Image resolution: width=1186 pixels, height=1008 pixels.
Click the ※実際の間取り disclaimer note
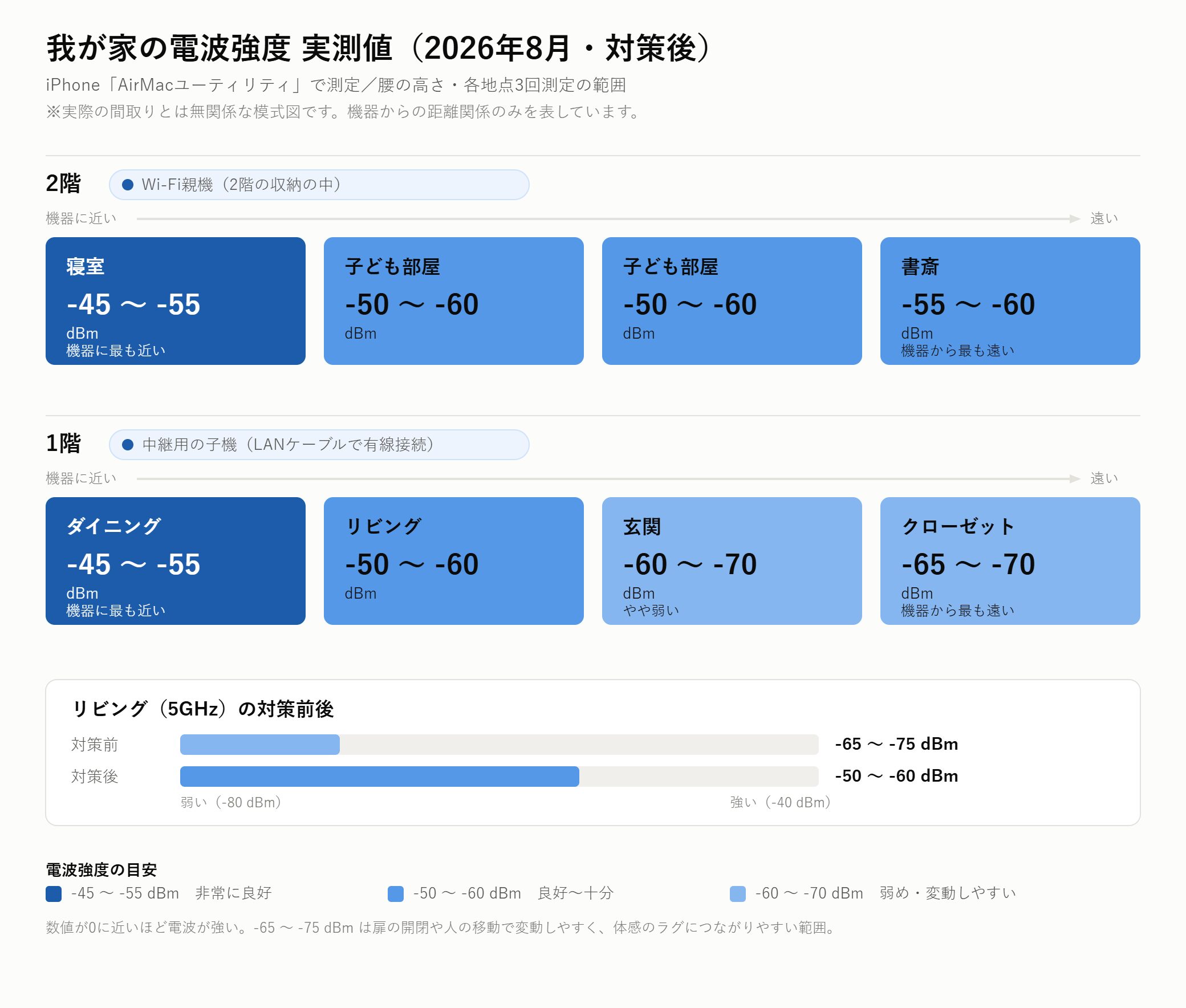pyautogui.click(x=344, y=111)
